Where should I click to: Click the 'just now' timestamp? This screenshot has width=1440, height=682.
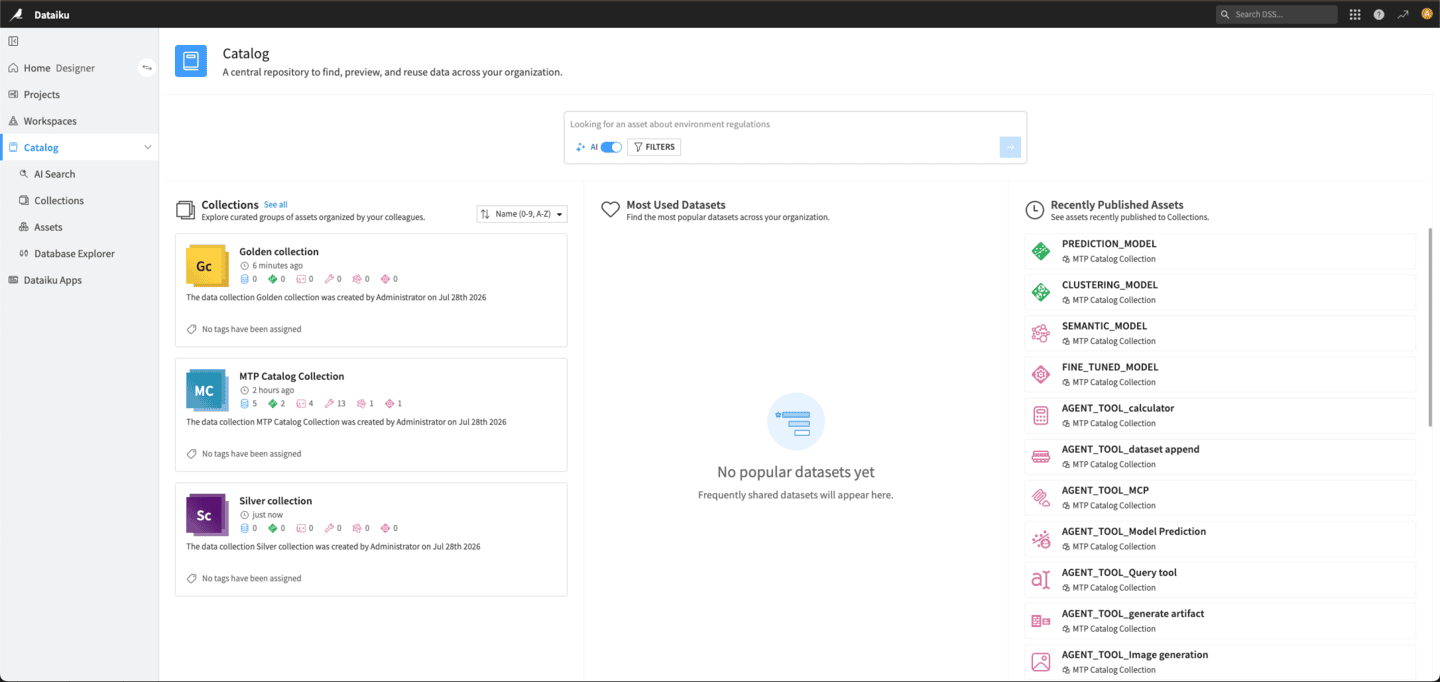(x=267, y=515)
